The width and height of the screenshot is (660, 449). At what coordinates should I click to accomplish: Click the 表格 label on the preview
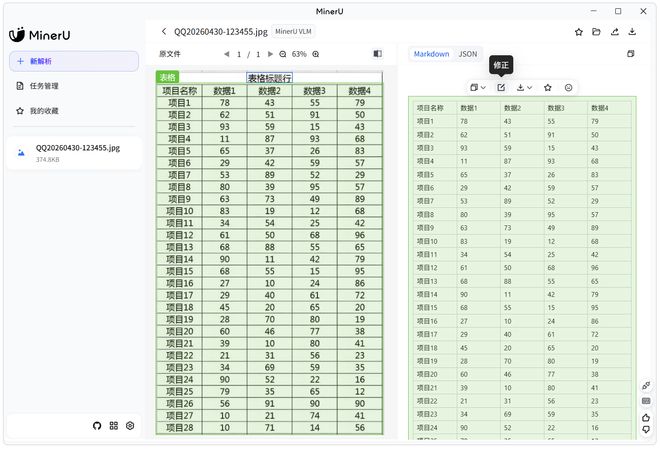click(x=168, y=77)
